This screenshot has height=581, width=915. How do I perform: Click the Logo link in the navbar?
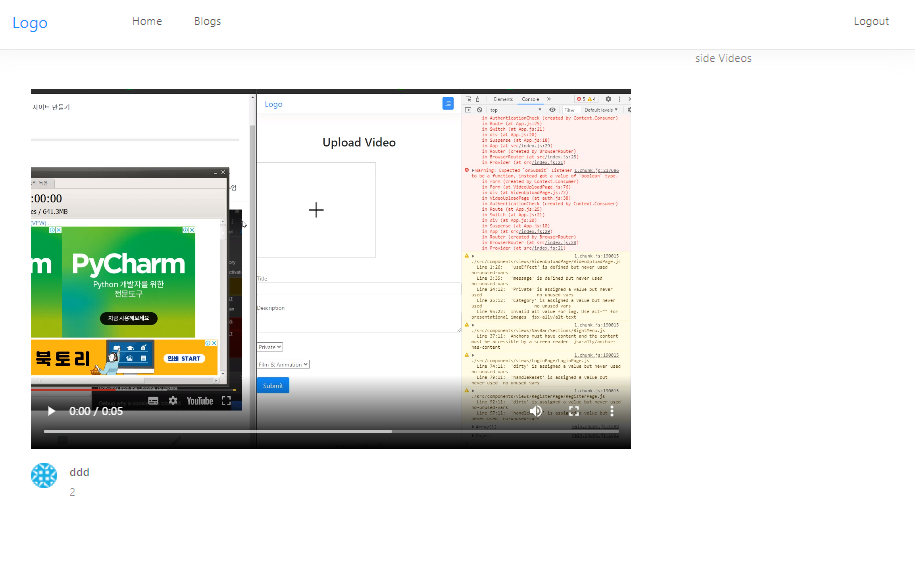pyautogui.click(x=30, y=23)
